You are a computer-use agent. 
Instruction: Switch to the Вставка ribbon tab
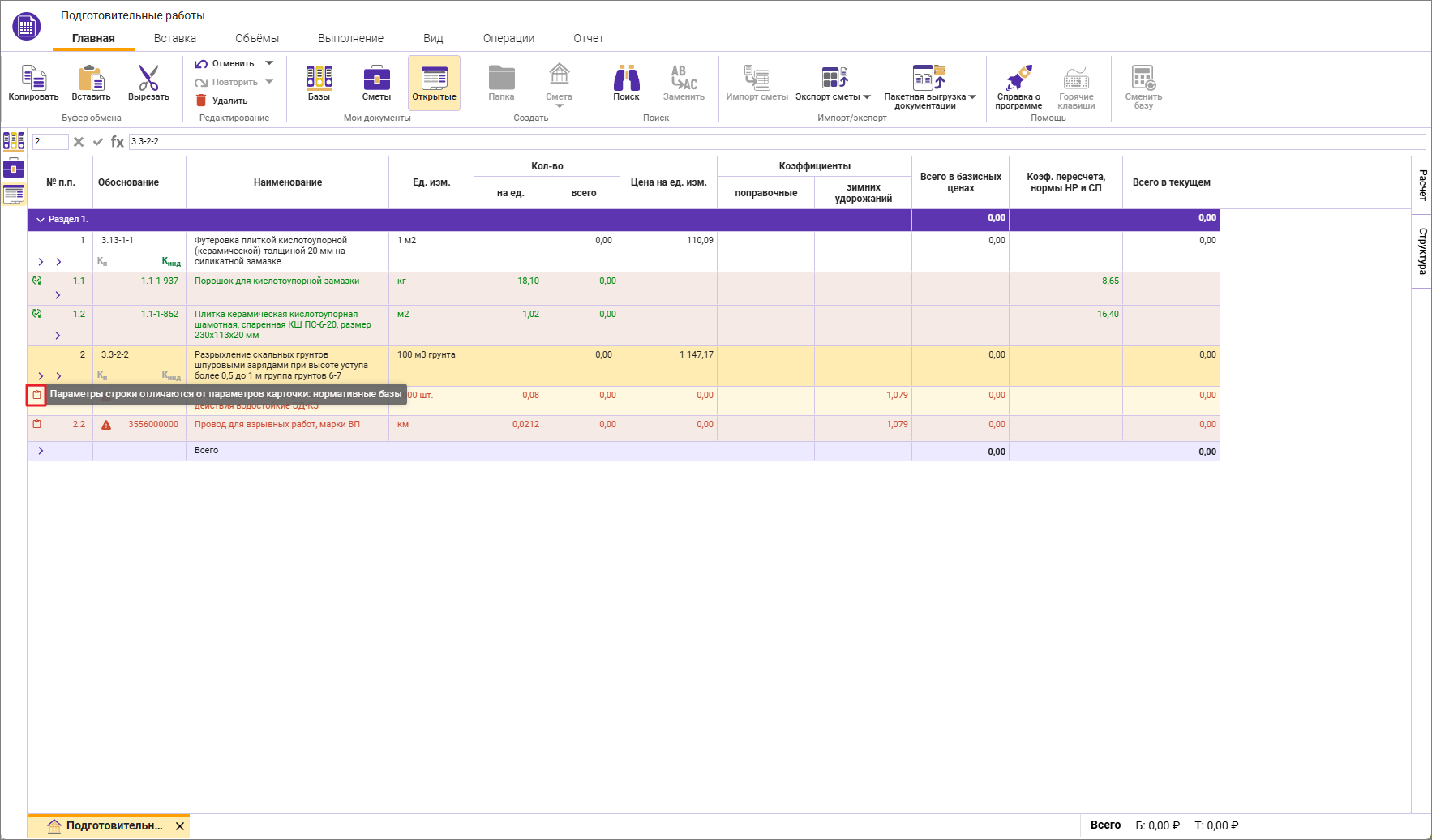175,38
